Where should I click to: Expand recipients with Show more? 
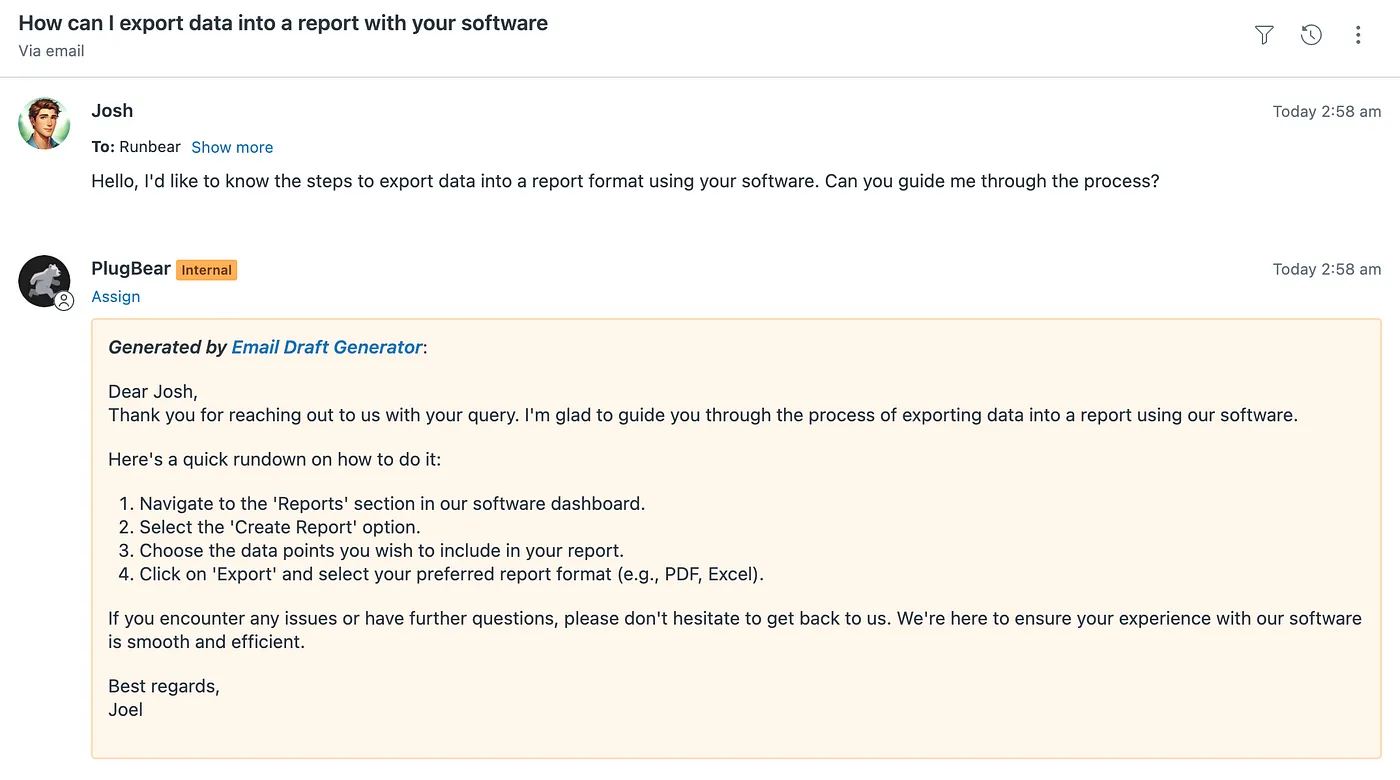point(232,147)
